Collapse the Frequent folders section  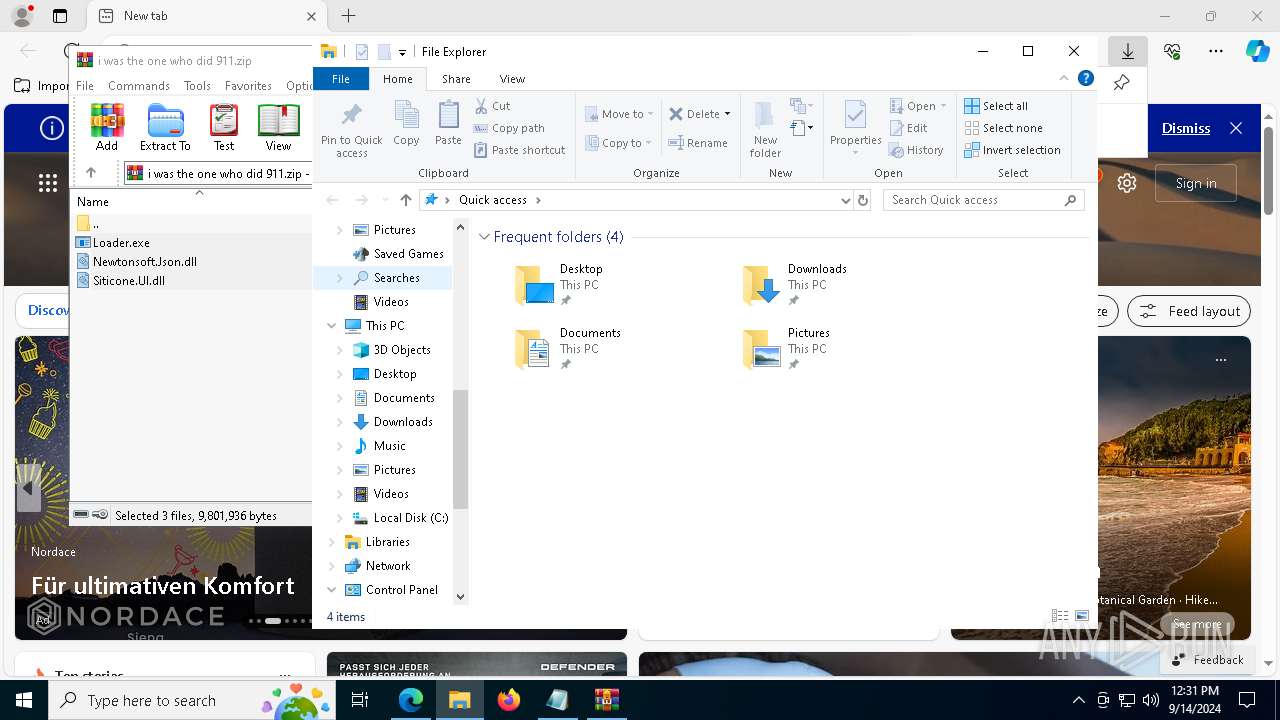point(484,237)
